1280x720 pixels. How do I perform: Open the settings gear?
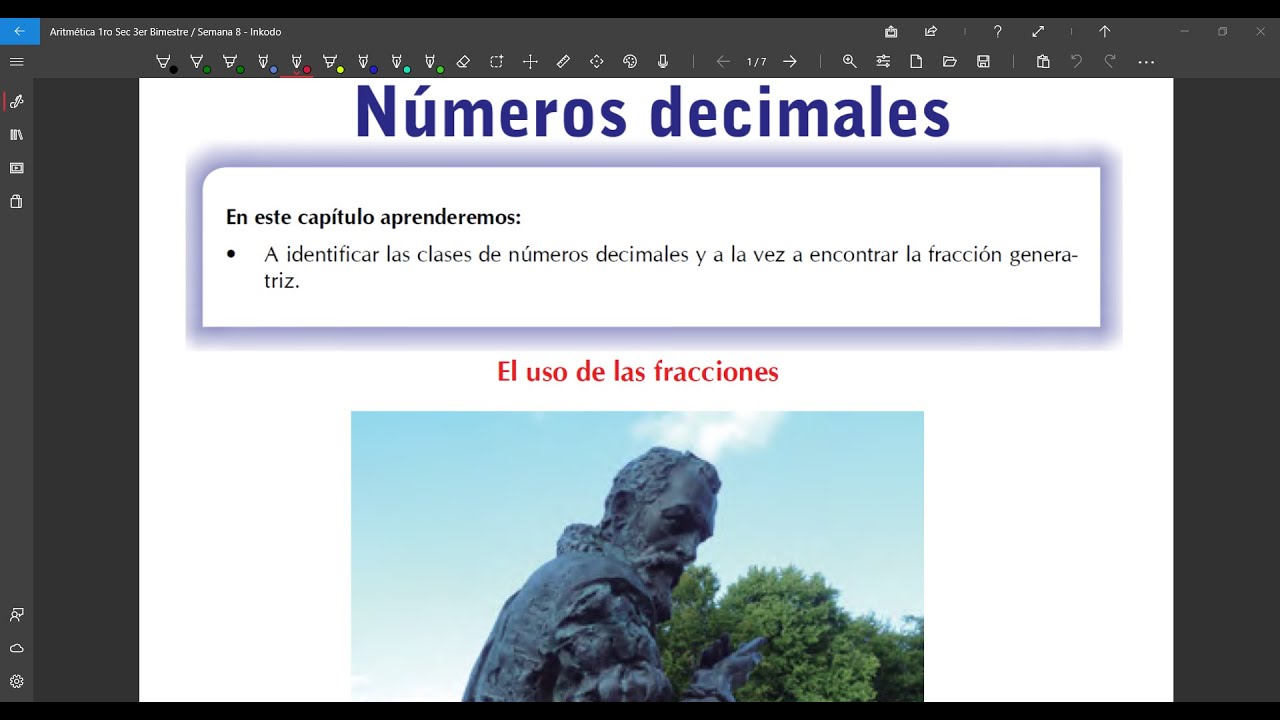(x=16, y=681)
